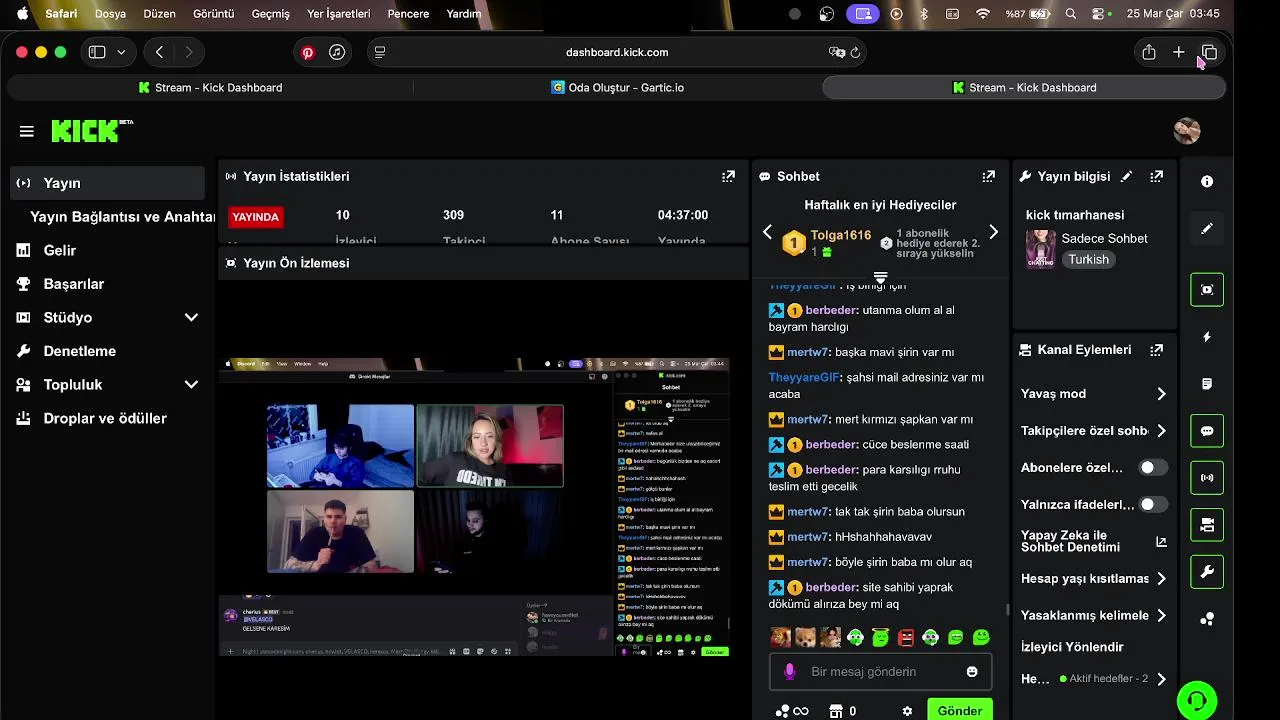Reload the page in Safari address bar
Viewport: 1280px width, 720px height.
coord(856,52)
